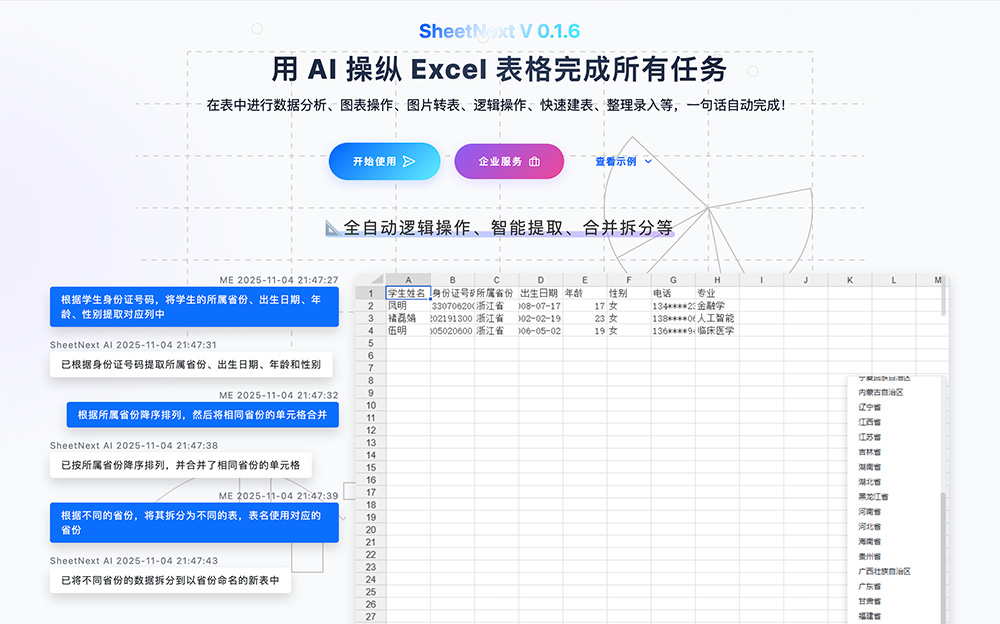This screenshot has height=624, width=1000.
Task: Select column A header
Action: coord(408,279)
